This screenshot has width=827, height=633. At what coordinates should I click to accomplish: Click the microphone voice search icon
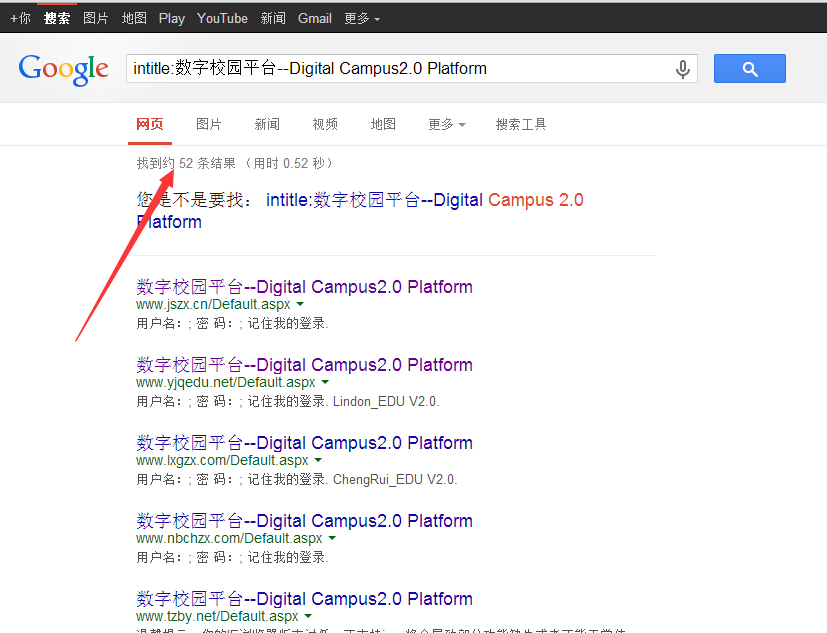682,69
